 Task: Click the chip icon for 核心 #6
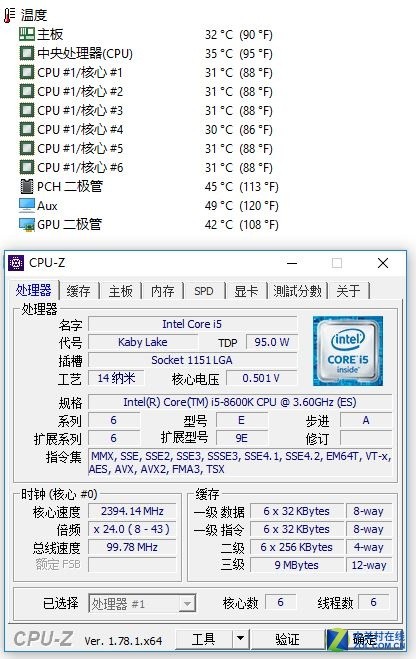tap(26, 167)
